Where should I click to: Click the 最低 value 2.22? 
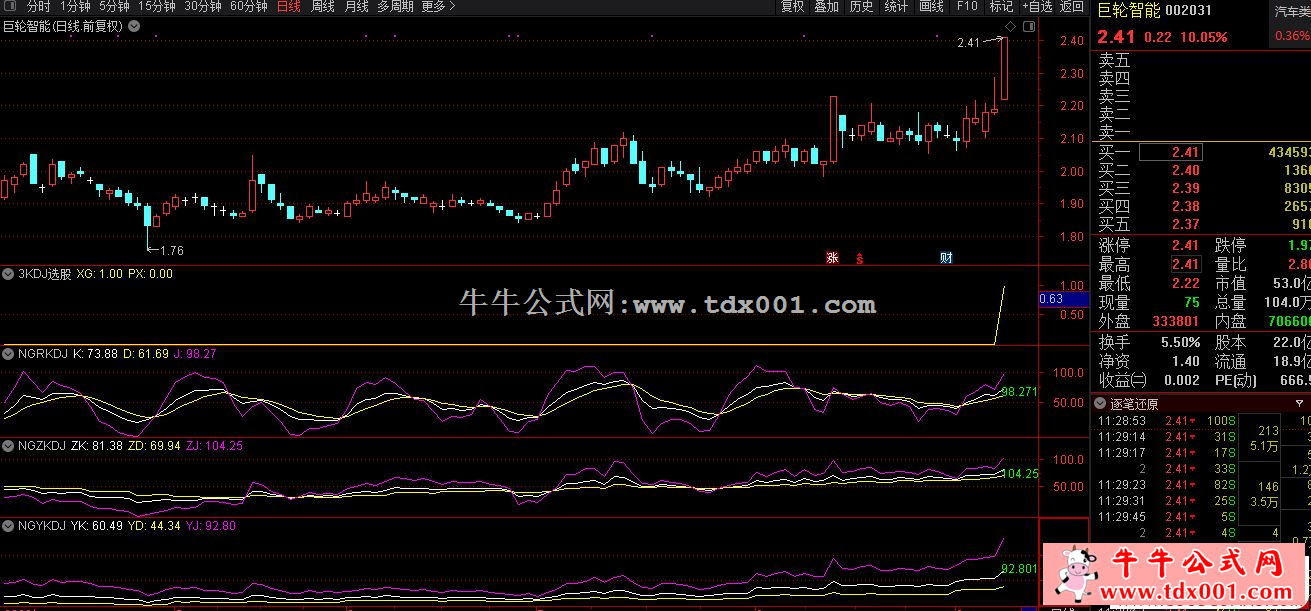tap(1185, 284)
